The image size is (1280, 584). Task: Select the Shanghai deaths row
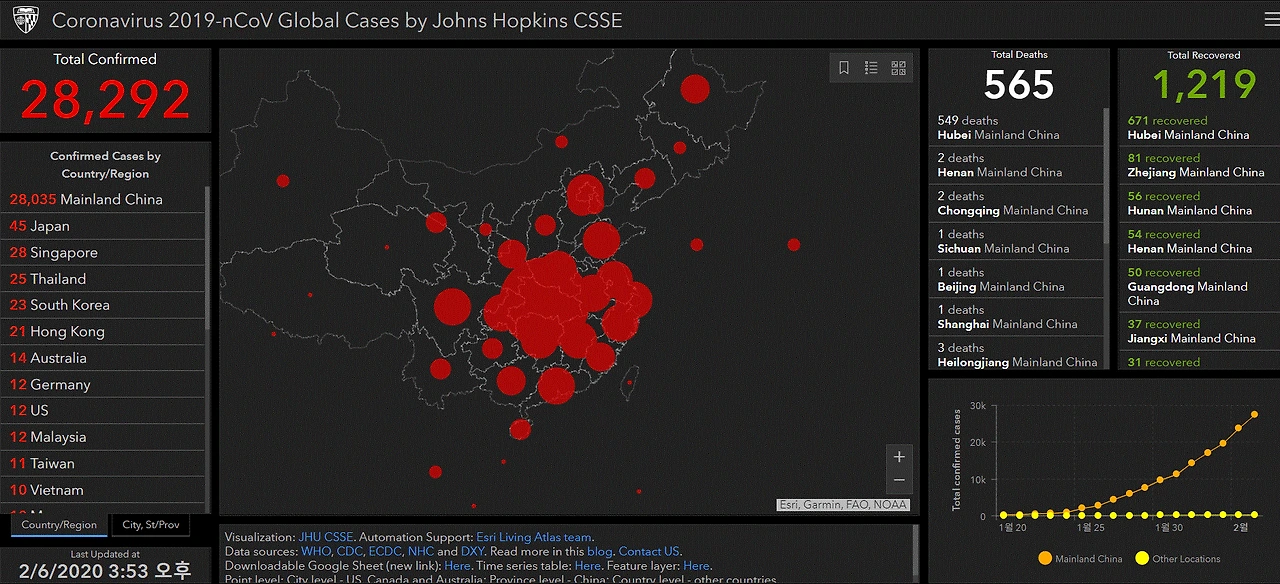tap(1015, 317)
